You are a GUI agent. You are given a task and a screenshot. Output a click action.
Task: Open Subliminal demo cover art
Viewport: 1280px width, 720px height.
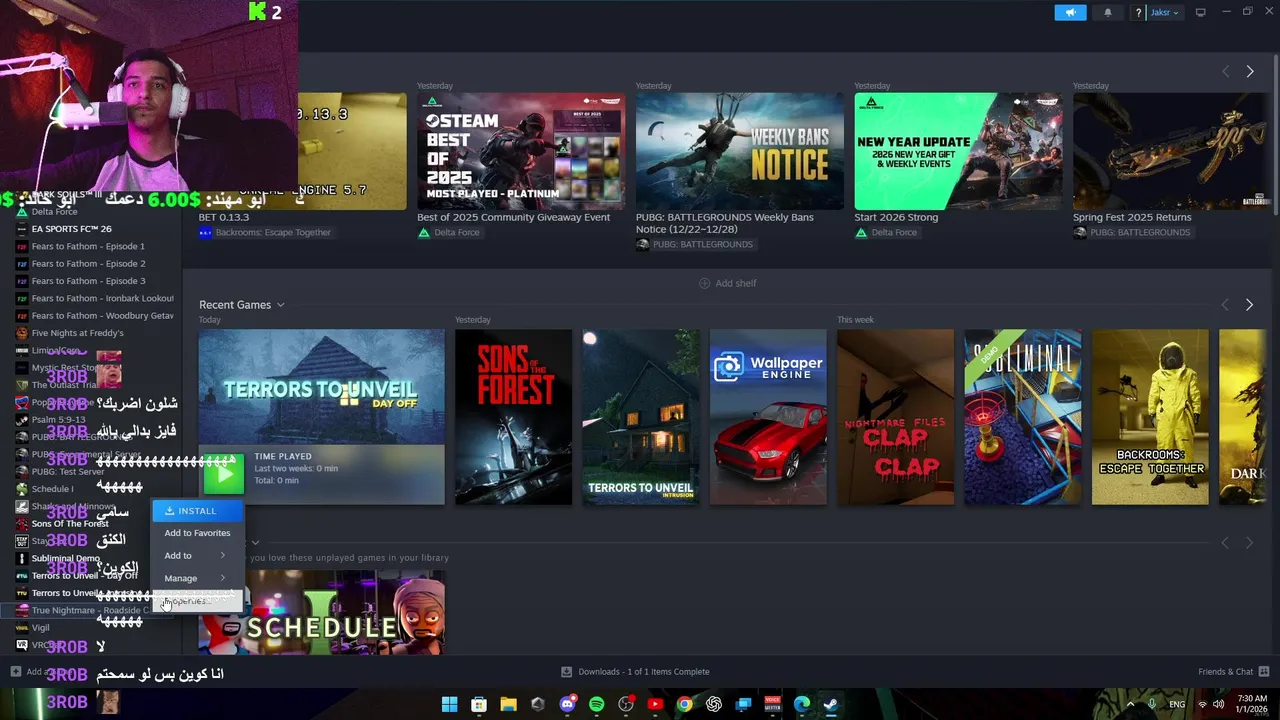[x=1022, y=417]
